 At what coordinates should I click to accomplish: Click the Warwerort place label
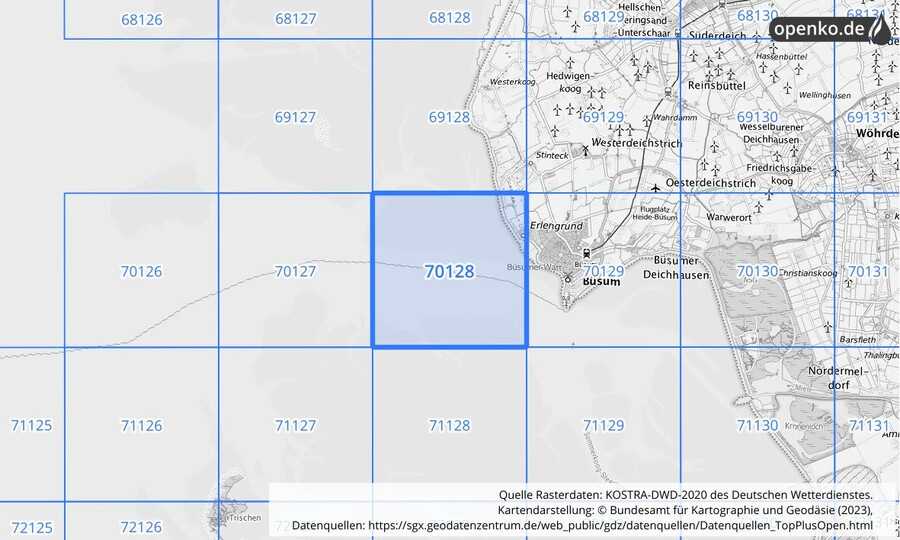(x=728, y=217)
